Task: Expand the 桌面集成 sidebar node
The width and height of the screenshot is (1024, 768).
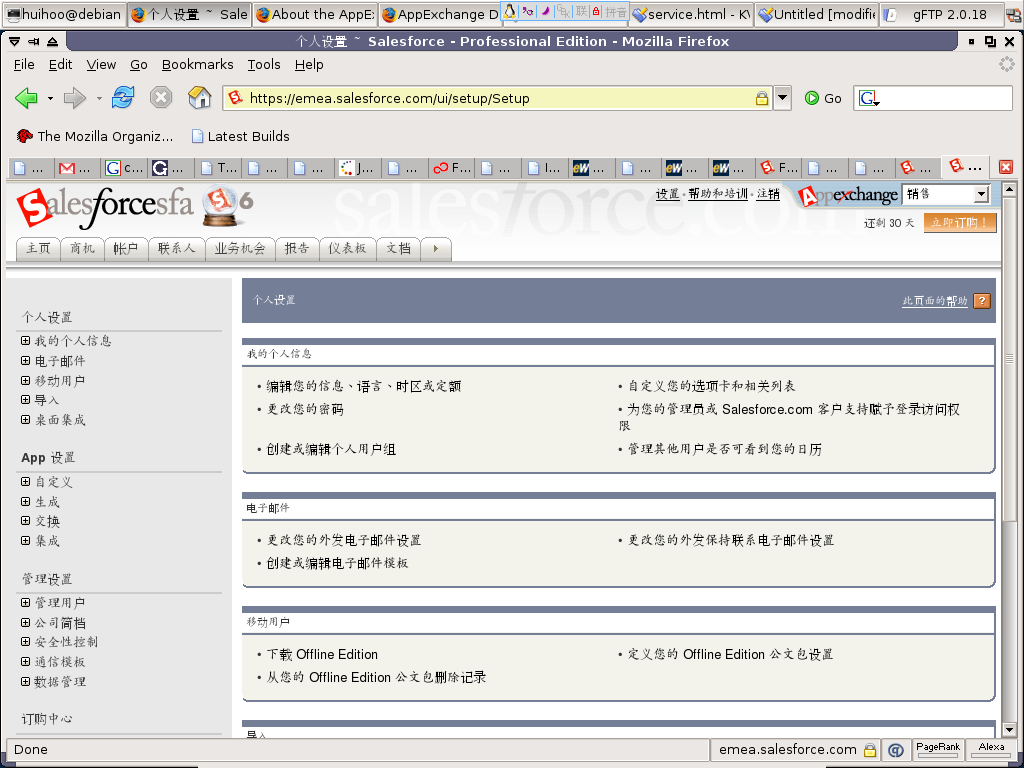Action: 25,419
